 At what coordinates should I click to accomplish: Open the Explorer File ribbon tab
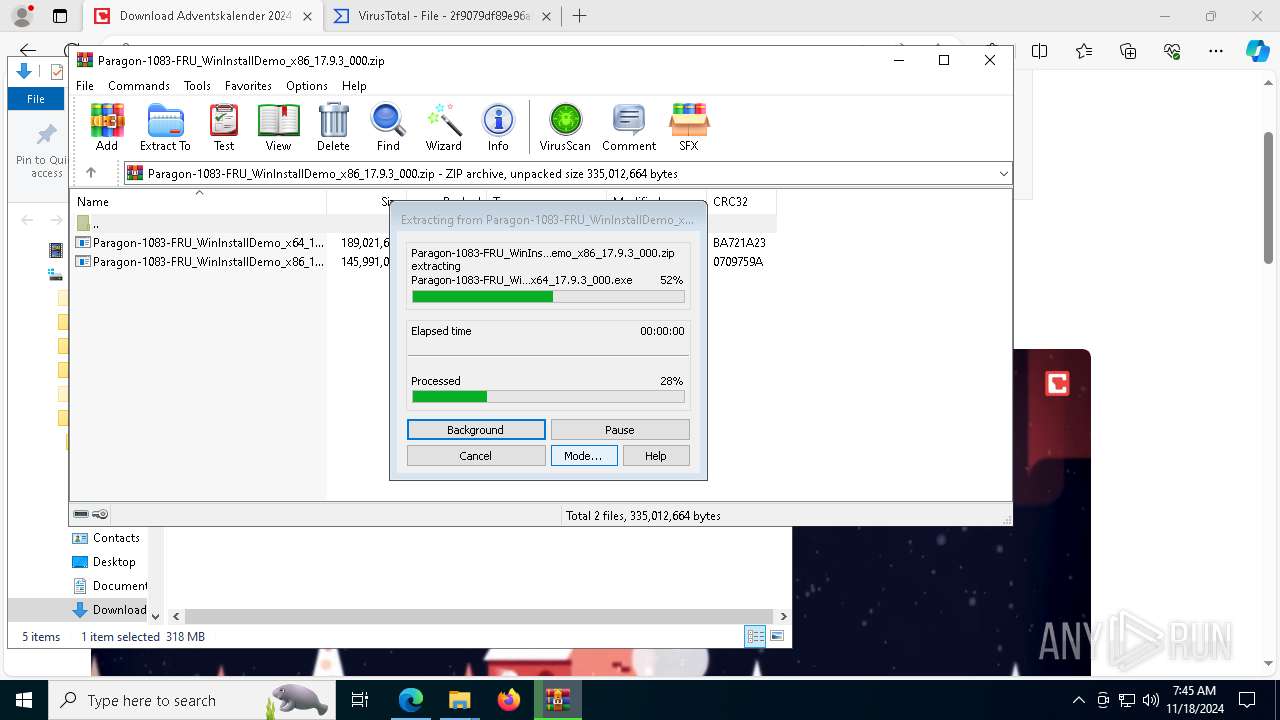(x=36, y=99)
